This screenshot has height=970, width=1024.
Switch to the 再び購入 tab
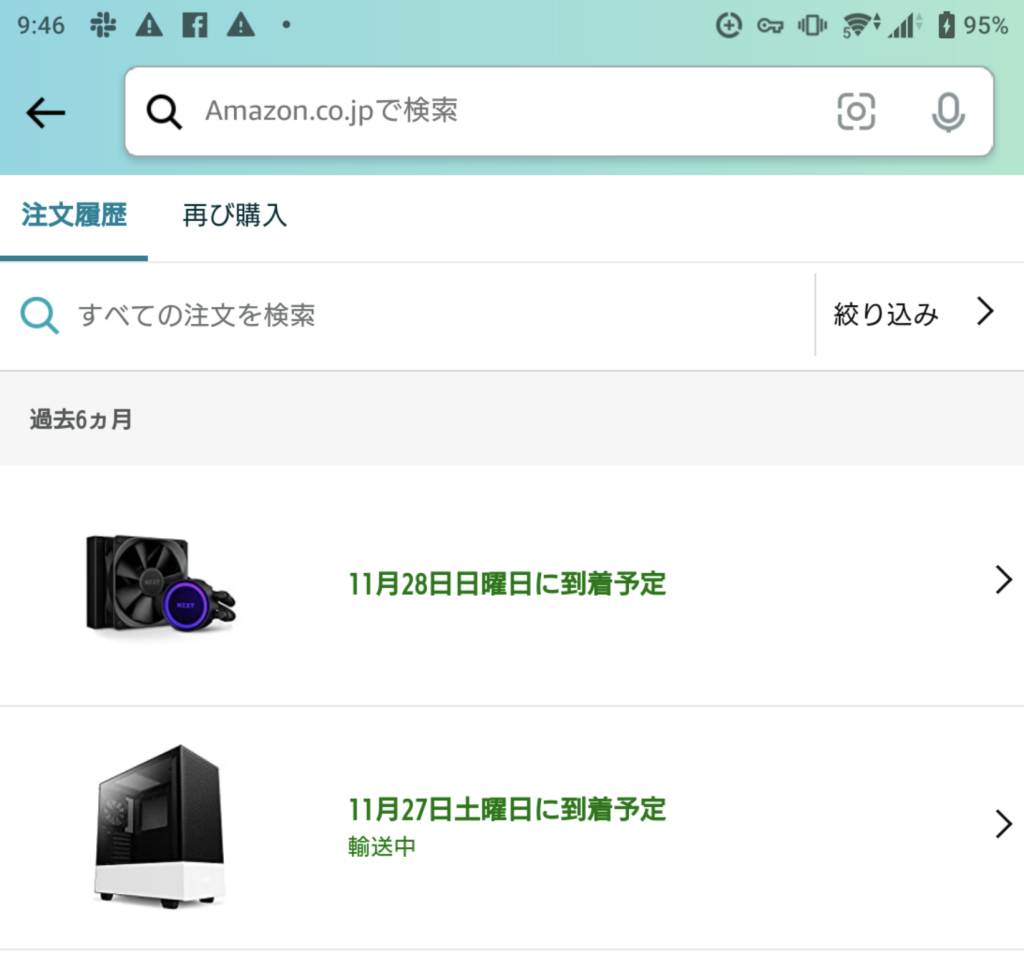[x=235, y=216]
